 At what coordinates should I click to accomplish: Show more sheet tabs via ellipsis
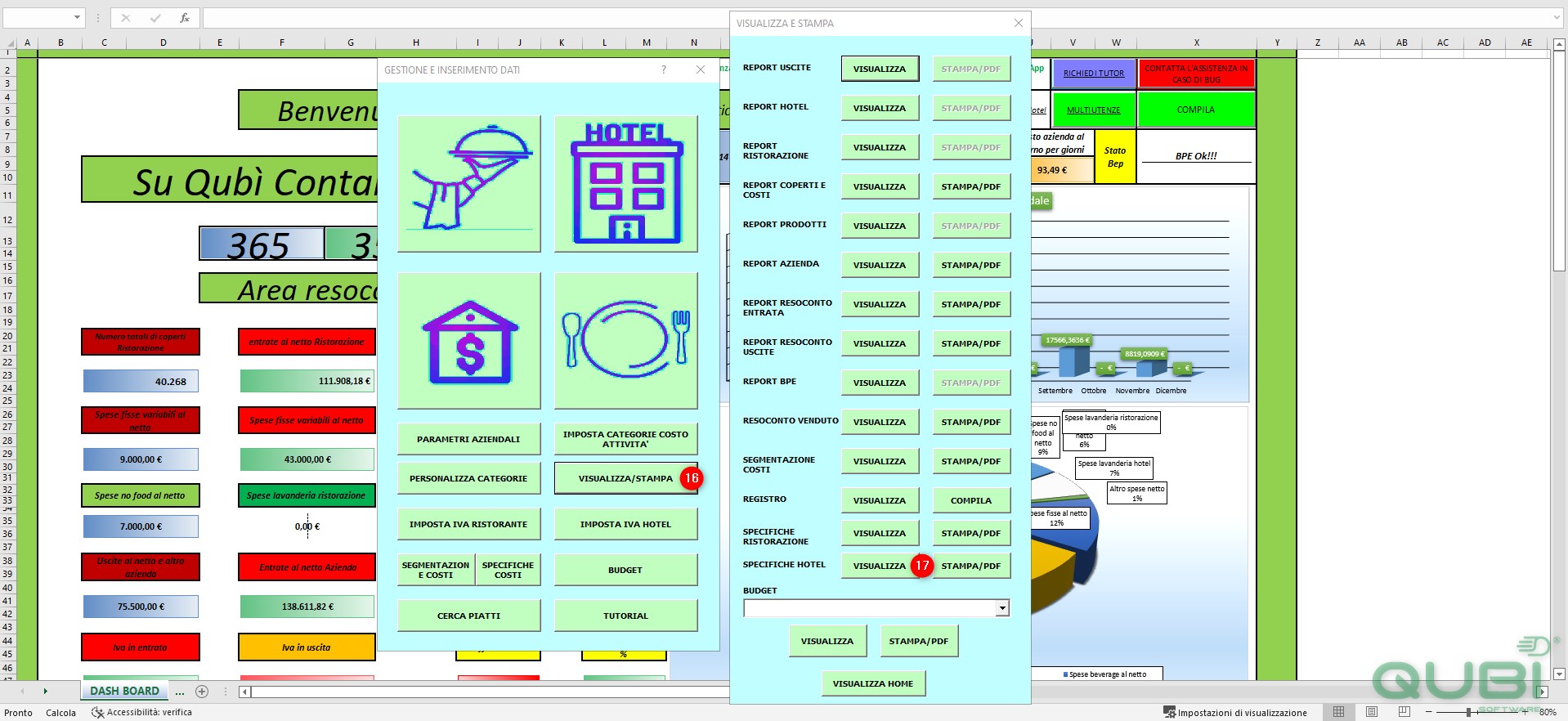180,692
